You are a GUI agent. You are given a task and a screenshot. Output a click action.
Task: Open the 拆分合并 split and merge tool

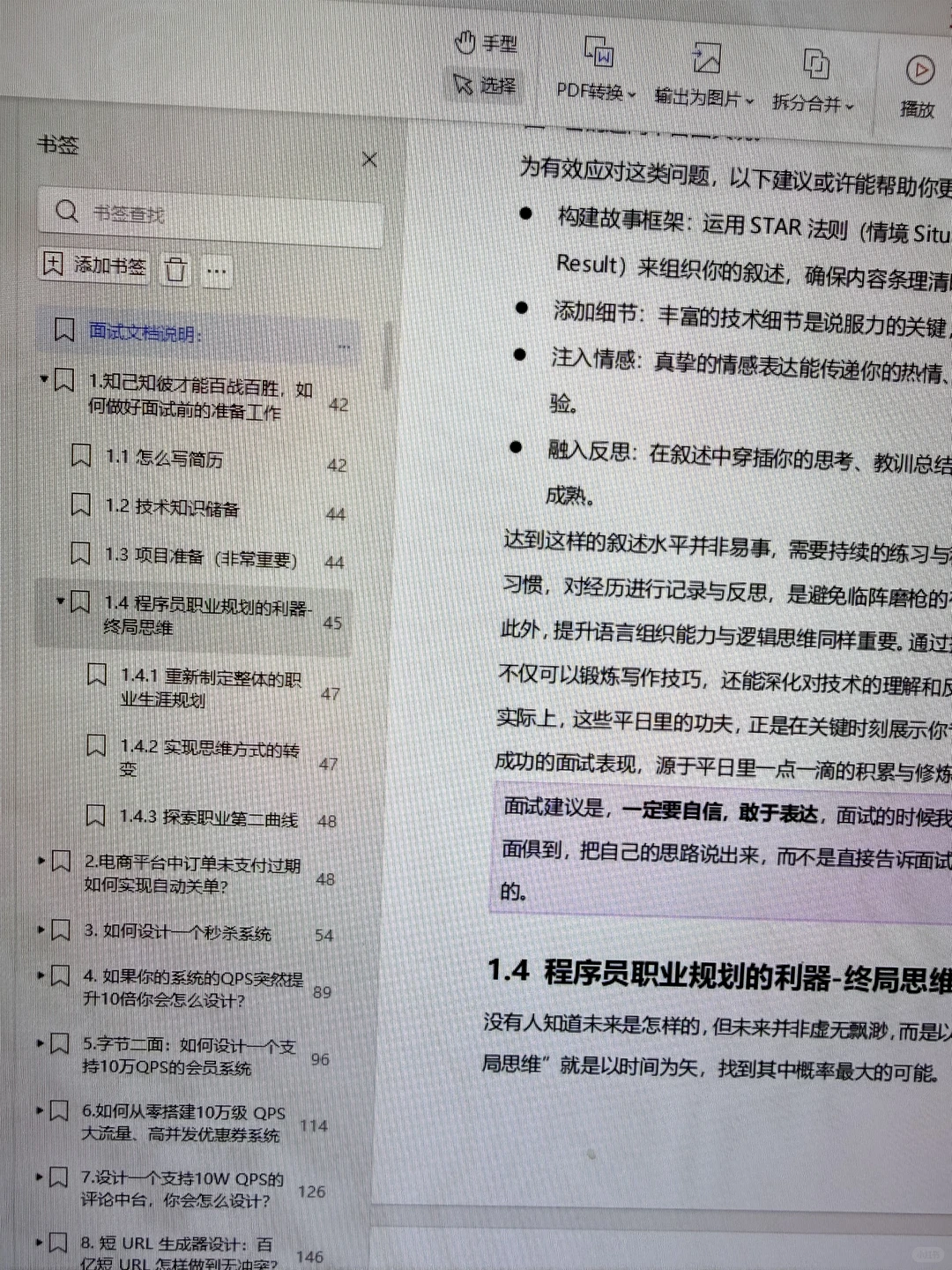coord(815,63)
